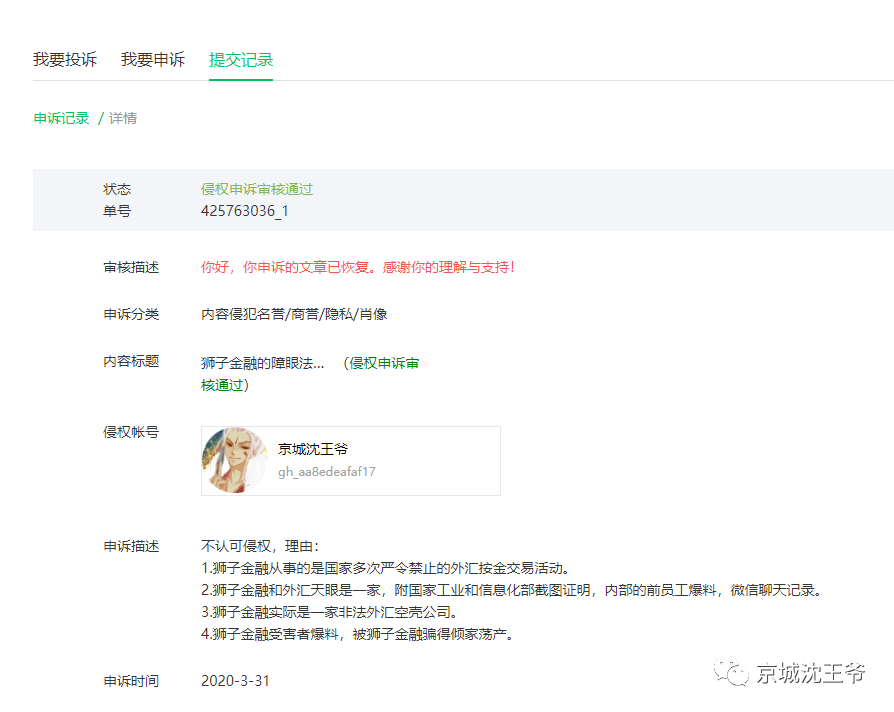Click the 申诉分类 value 内容侵犯名誉/商誉/隐私/肖像
The image size is (894, 712).
pos(294,314)
